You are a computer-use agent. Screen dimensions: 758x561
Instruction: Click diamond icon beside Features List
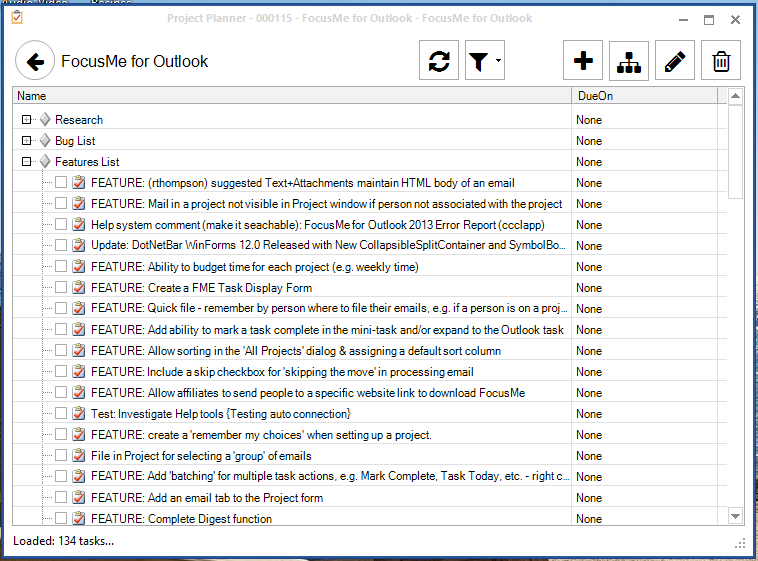(45, 162)
